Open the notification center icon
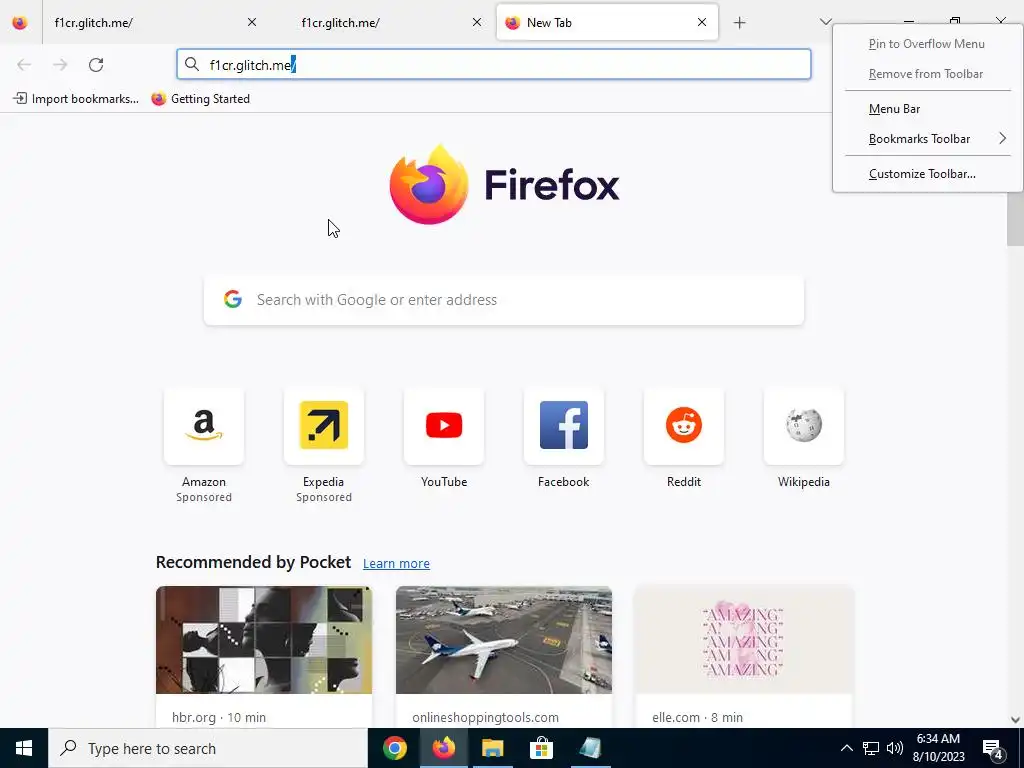 point(993,749)
